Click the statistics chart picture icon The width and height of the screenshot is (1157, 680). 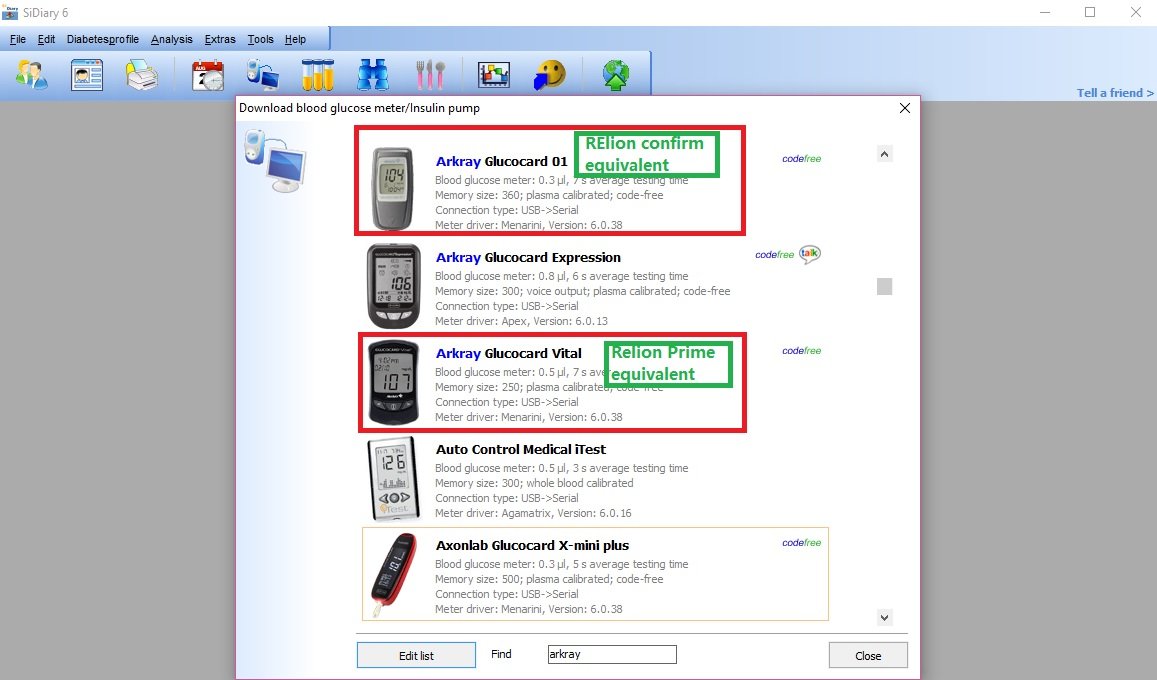(494, 75)
